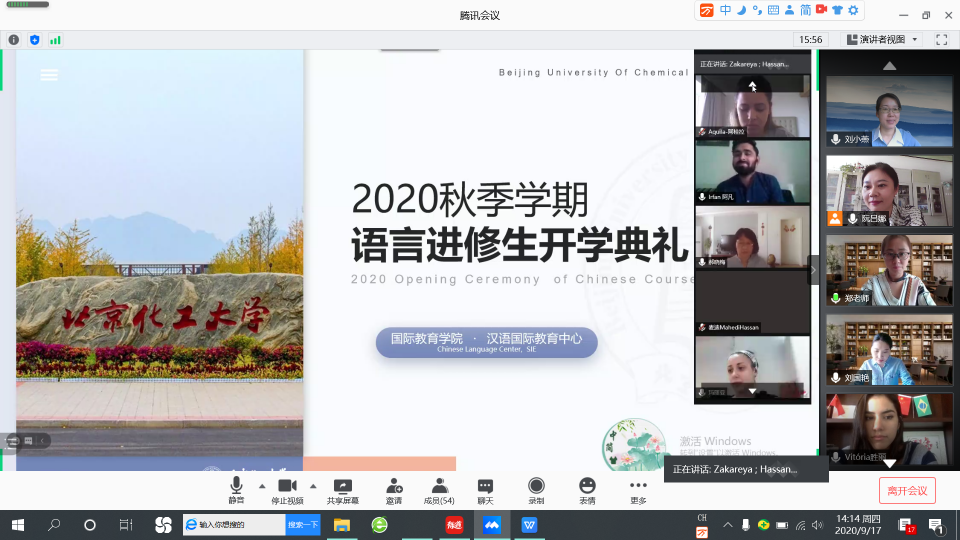Expand the microphone audio options arrow
The image size is (960, 540).
coord(262,486)
